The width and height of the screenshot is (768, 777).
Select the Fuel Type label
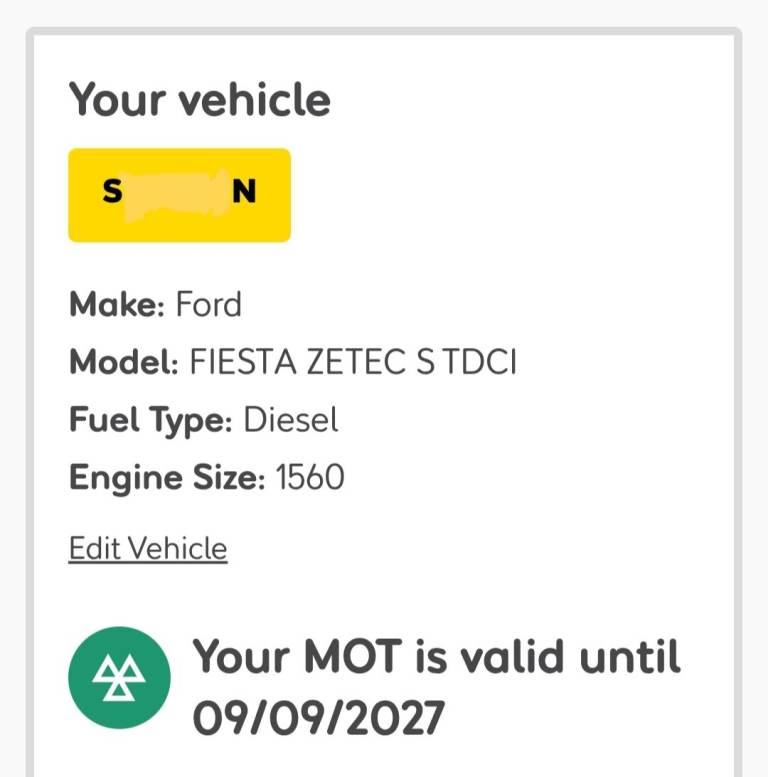click(151, 421)
